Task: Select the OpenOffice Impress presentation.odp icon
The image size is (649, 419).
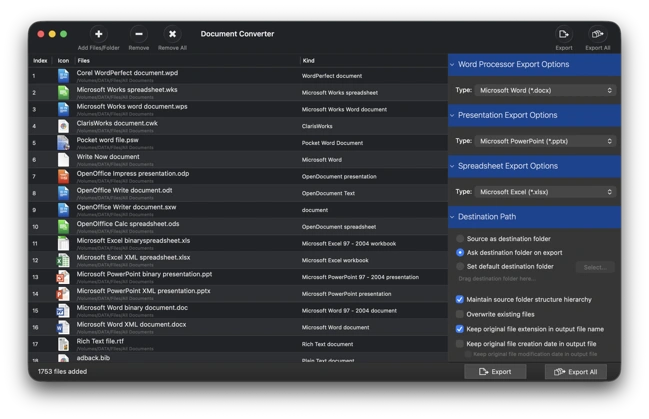Action: pos(63,176)
